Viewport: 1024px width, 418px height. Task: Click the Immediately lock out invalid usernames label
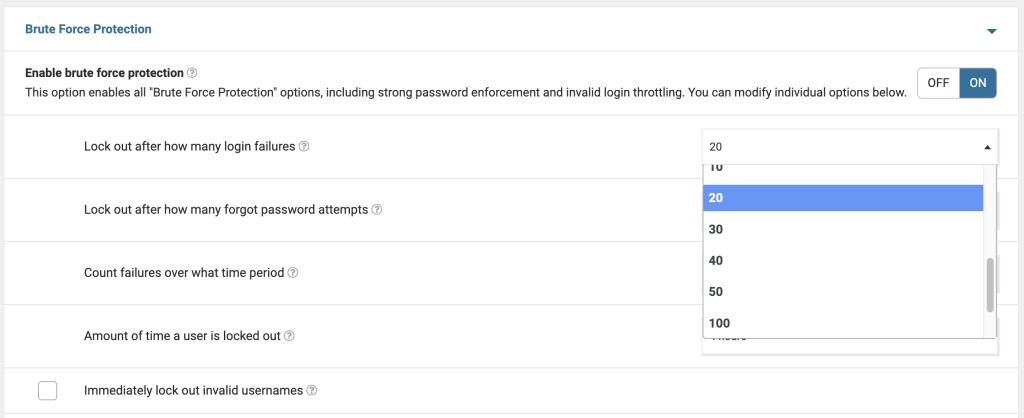[193, 391]
